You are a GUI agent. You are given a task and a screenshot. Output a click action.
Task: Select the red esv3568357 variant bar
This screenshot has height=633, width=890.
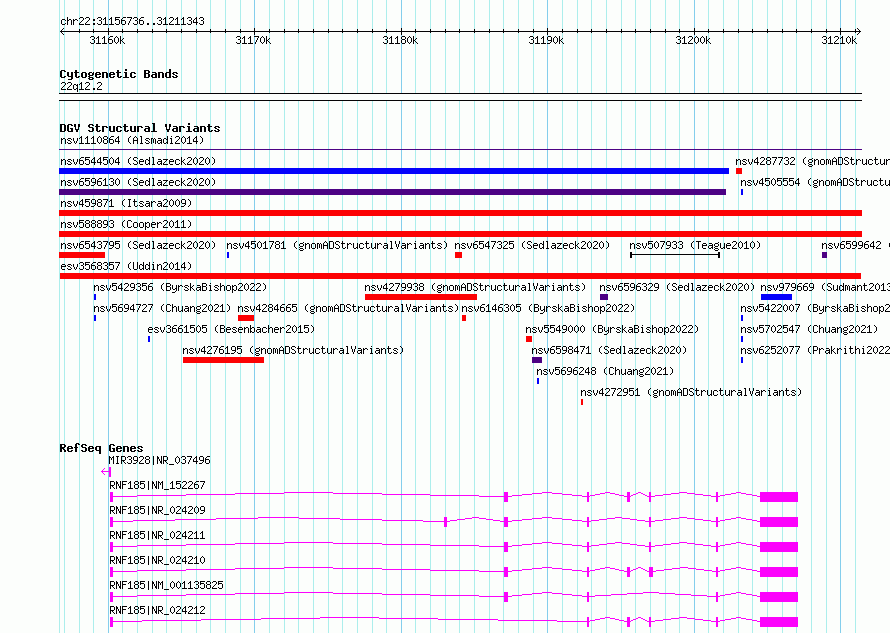pos(460,276)
